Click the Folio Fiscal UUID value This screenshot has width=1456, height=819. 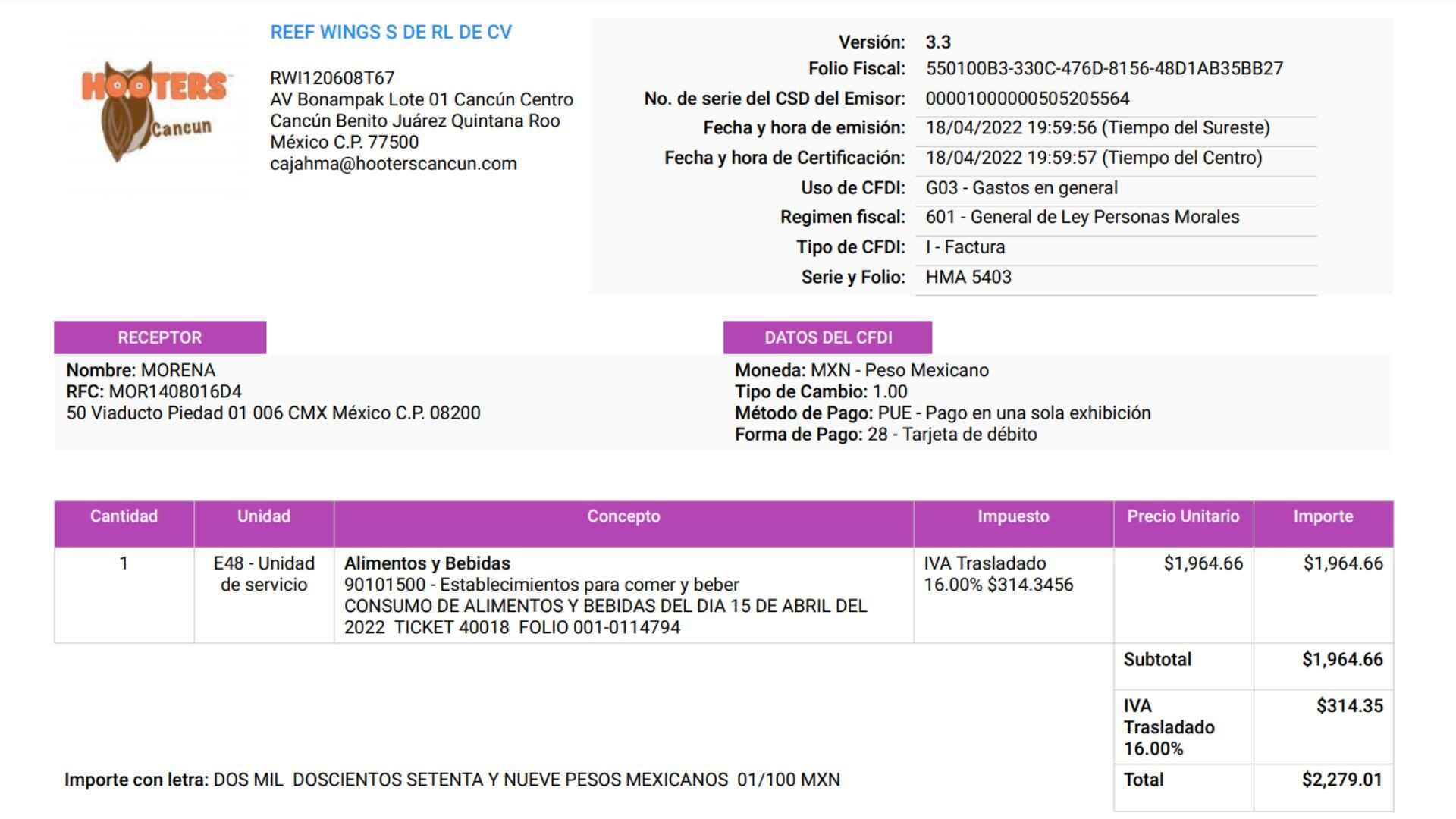pyautogui.click(x=1103, y=69)
